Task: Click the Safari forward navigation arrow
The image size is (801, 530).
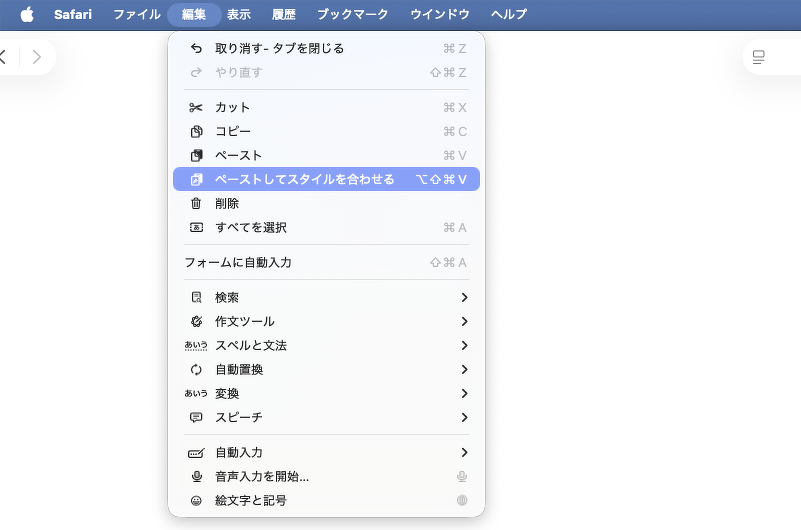Action: coord(37,57)
